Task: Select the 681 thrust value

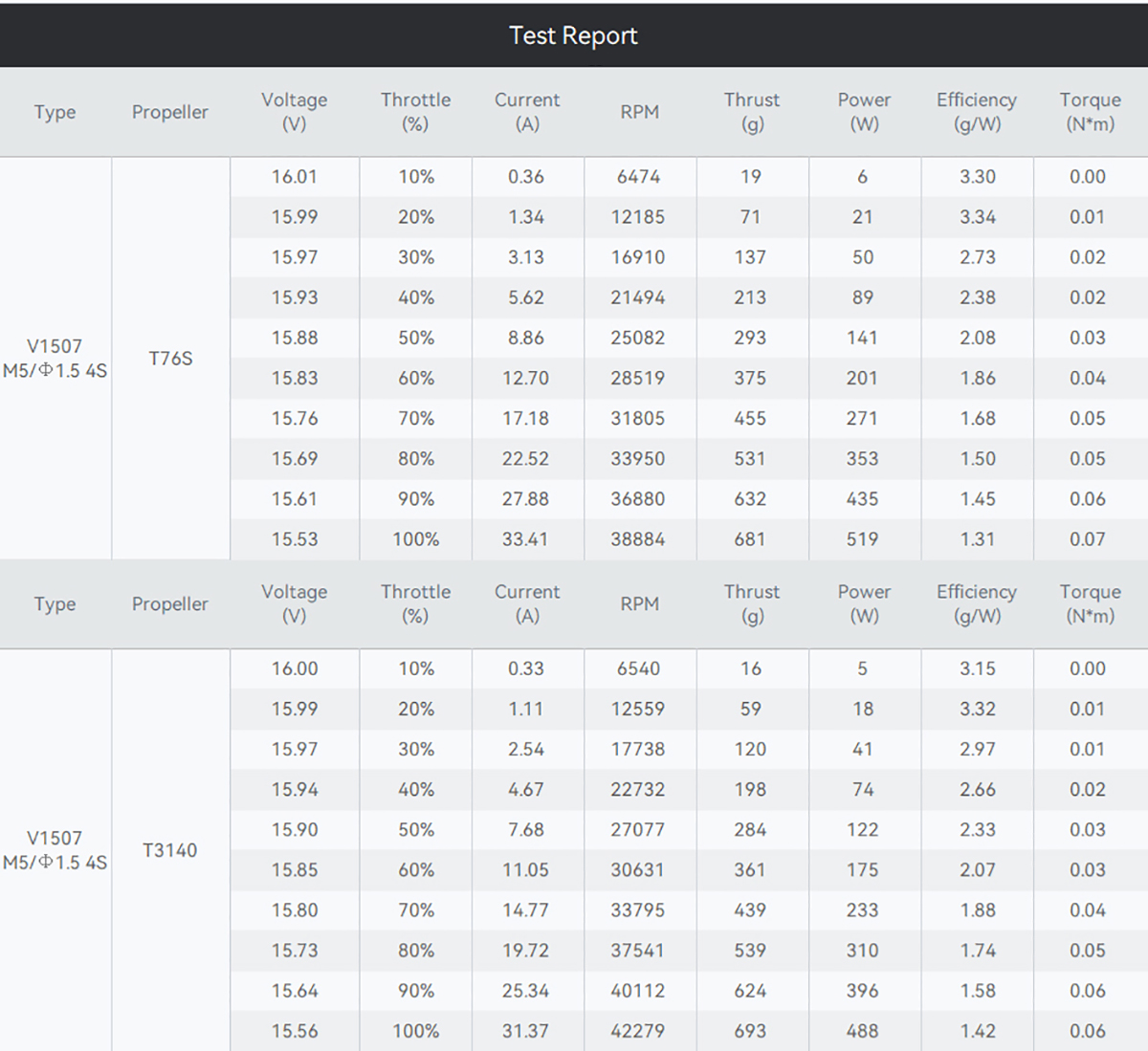Action: [x=750, y=539]
